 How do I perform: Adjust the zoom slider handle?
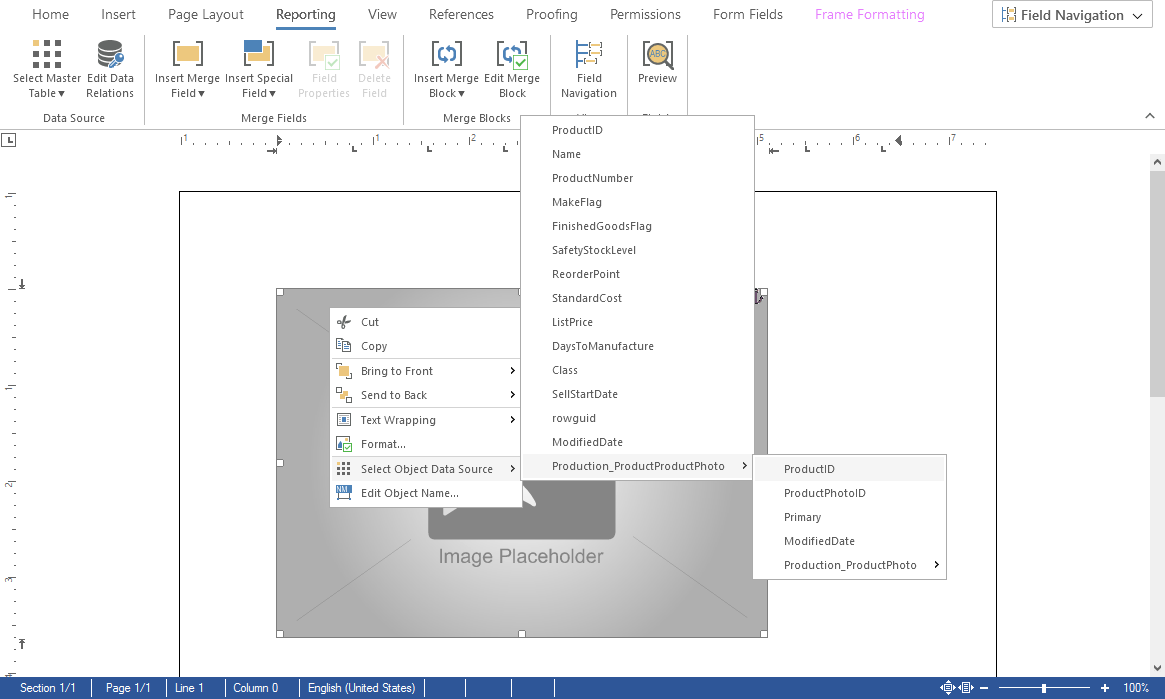(1044, 688)
